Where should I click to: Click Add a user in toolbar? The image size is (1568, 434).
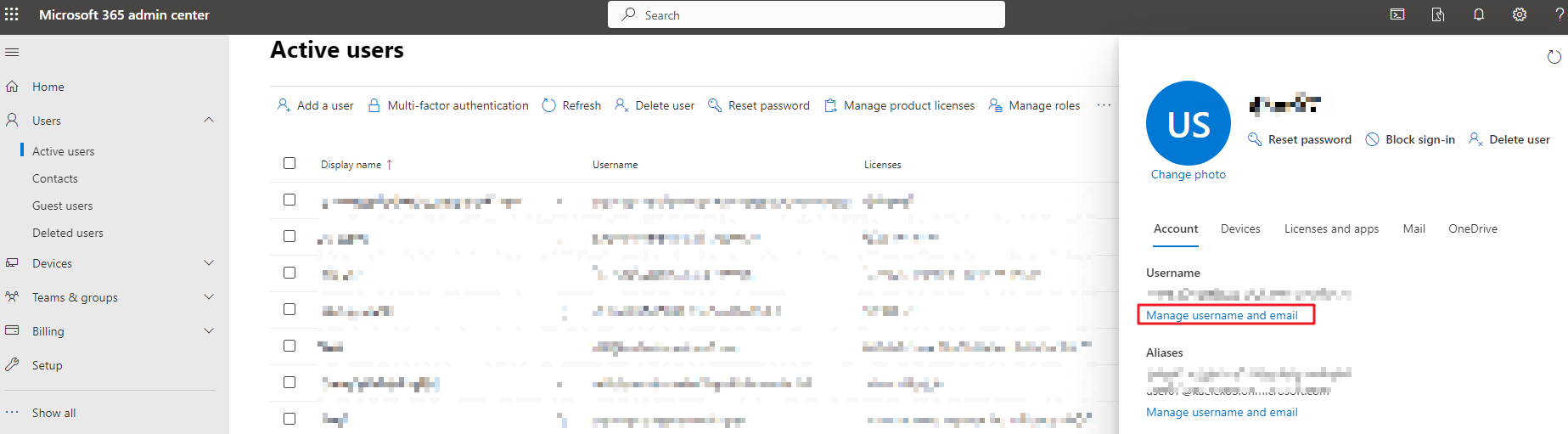click(316, 105)
